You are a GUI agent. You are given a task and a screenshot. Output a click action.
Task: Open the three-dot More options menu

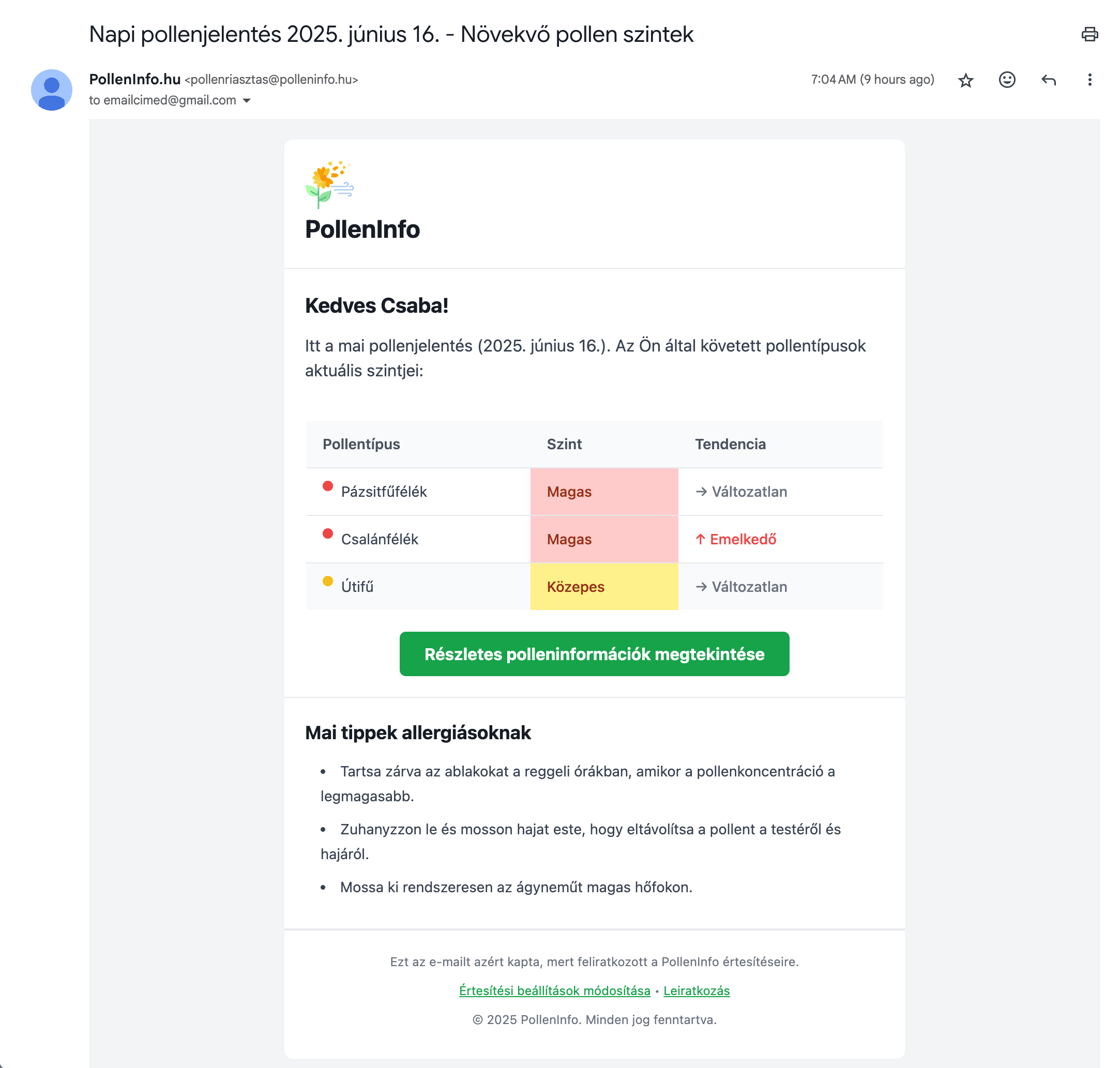1089,80
